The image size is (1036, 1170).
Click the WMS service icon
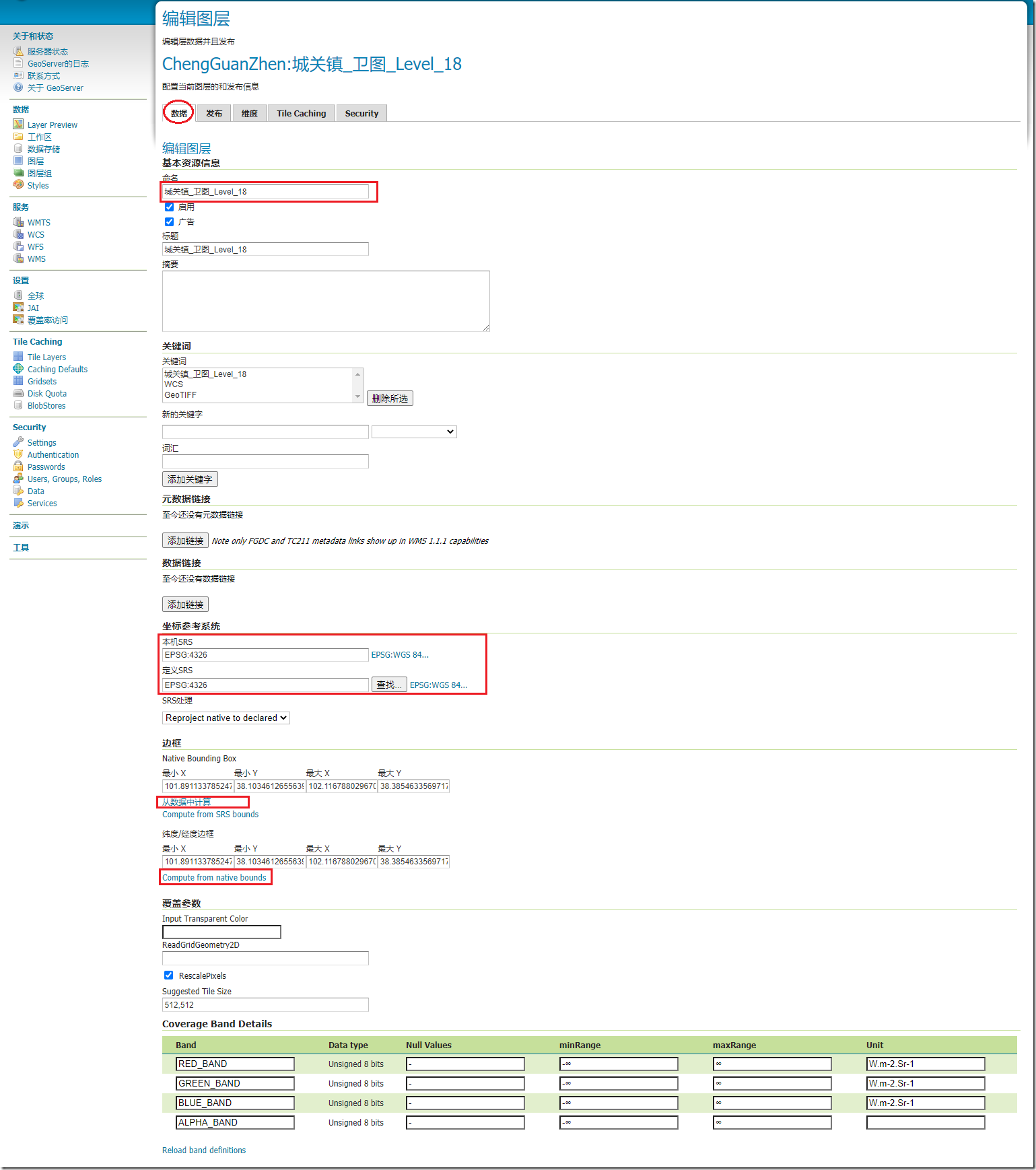click(x=18, y=259)
